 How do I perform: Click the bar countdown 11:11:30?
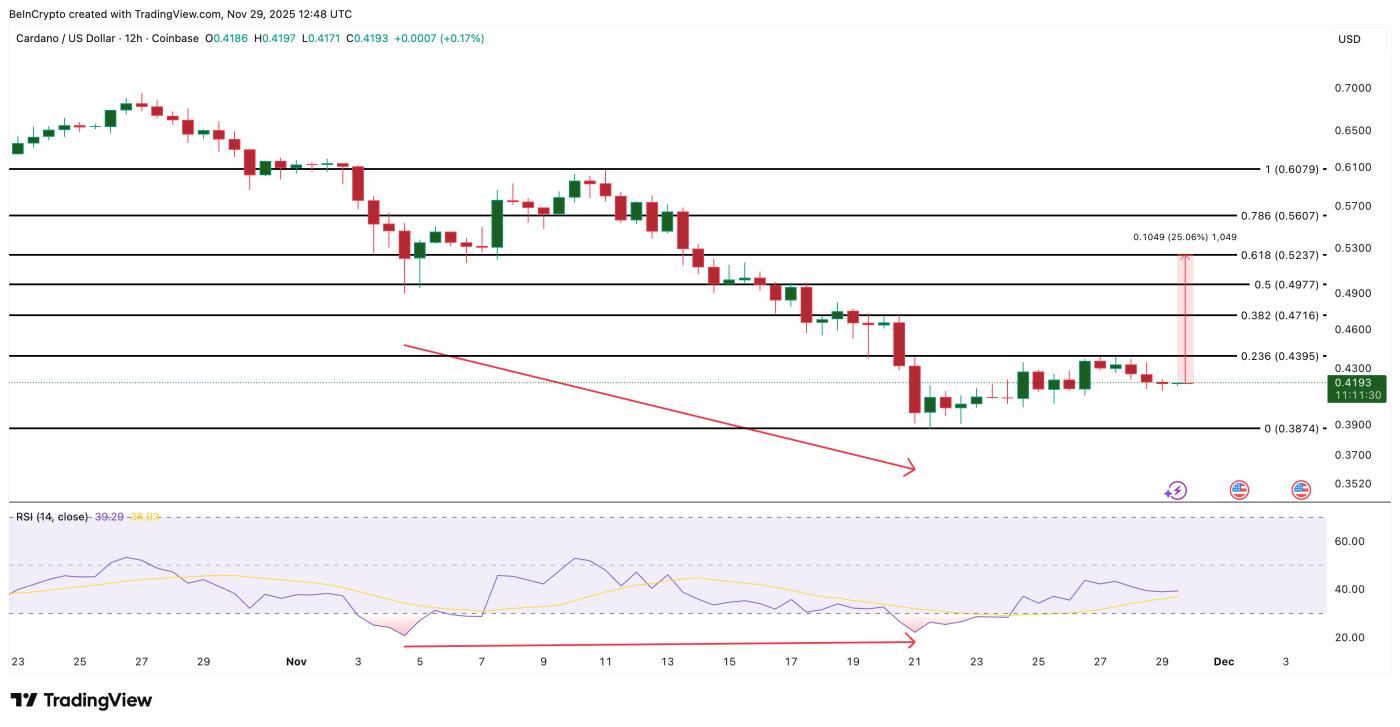click(1356, 395)
